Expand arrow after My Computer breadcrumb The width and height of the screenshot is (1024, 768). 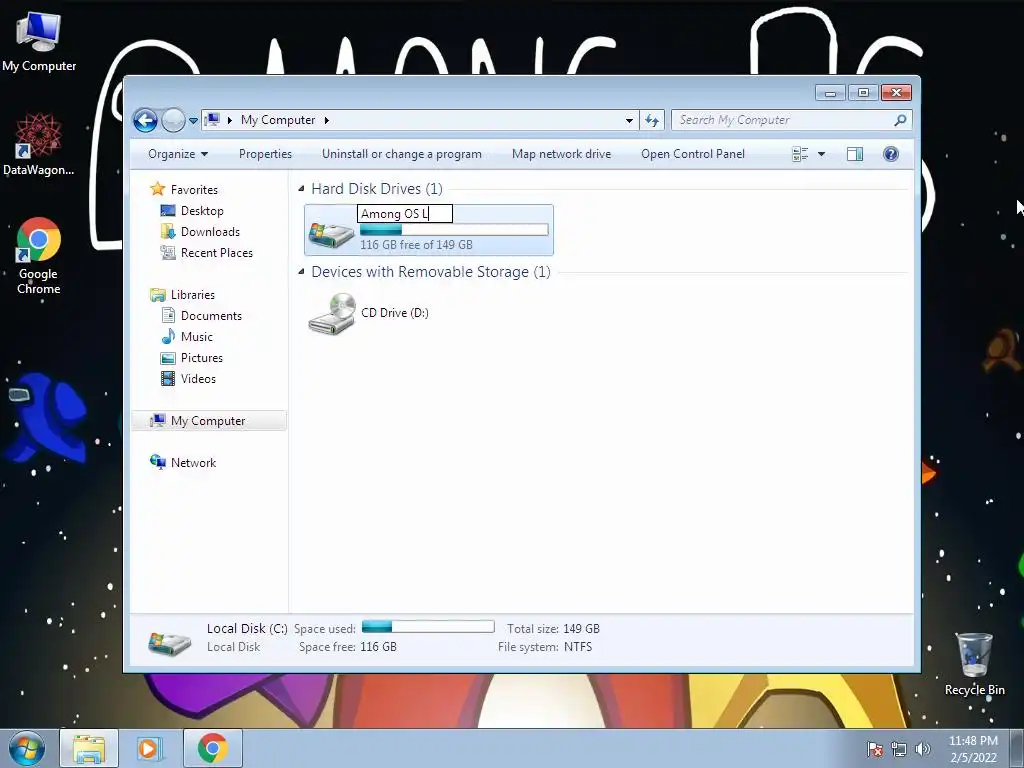[x=327, y=120]
